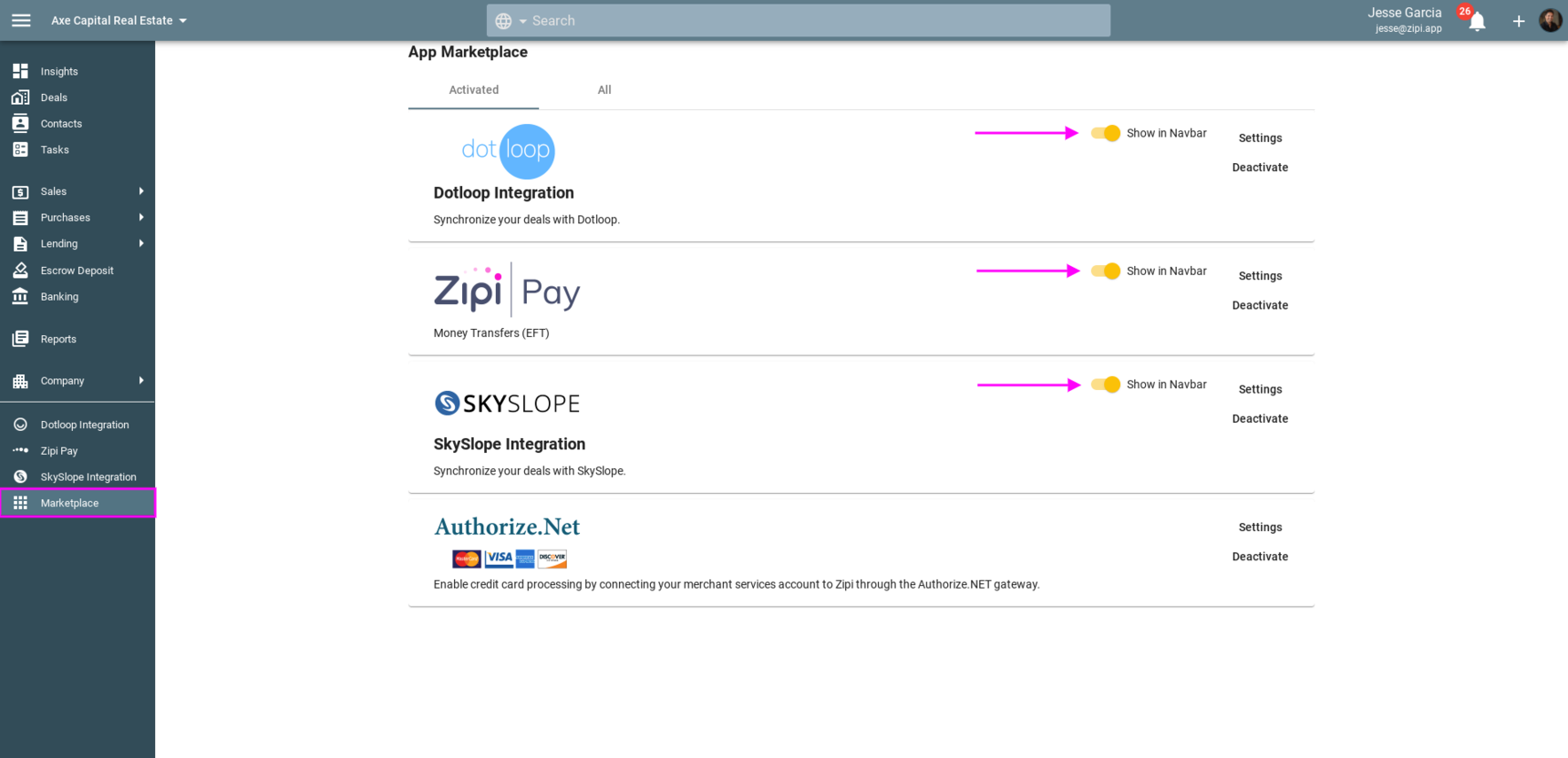The width and height of the screenshot is (1568, 758).
Task: Click the Reports icon in sidebar
Action: point(20,339)
